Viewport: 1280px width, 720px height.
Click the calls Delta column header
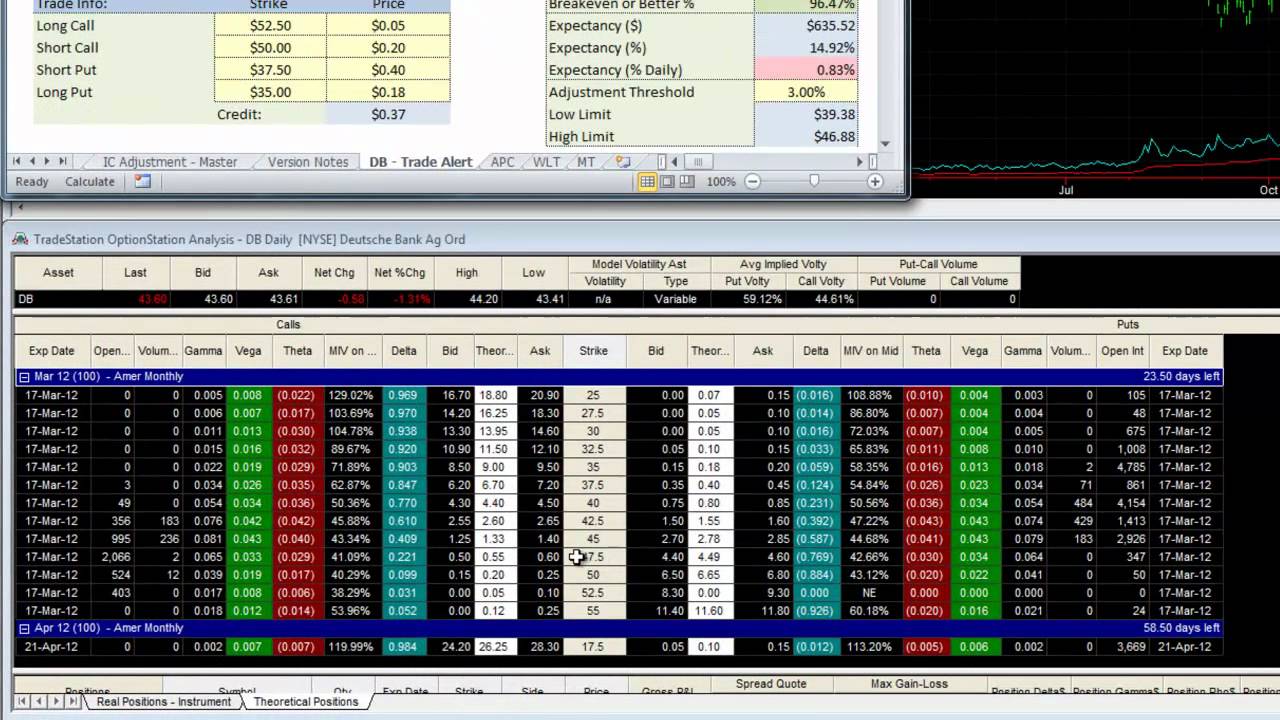(x=404, y=351)
